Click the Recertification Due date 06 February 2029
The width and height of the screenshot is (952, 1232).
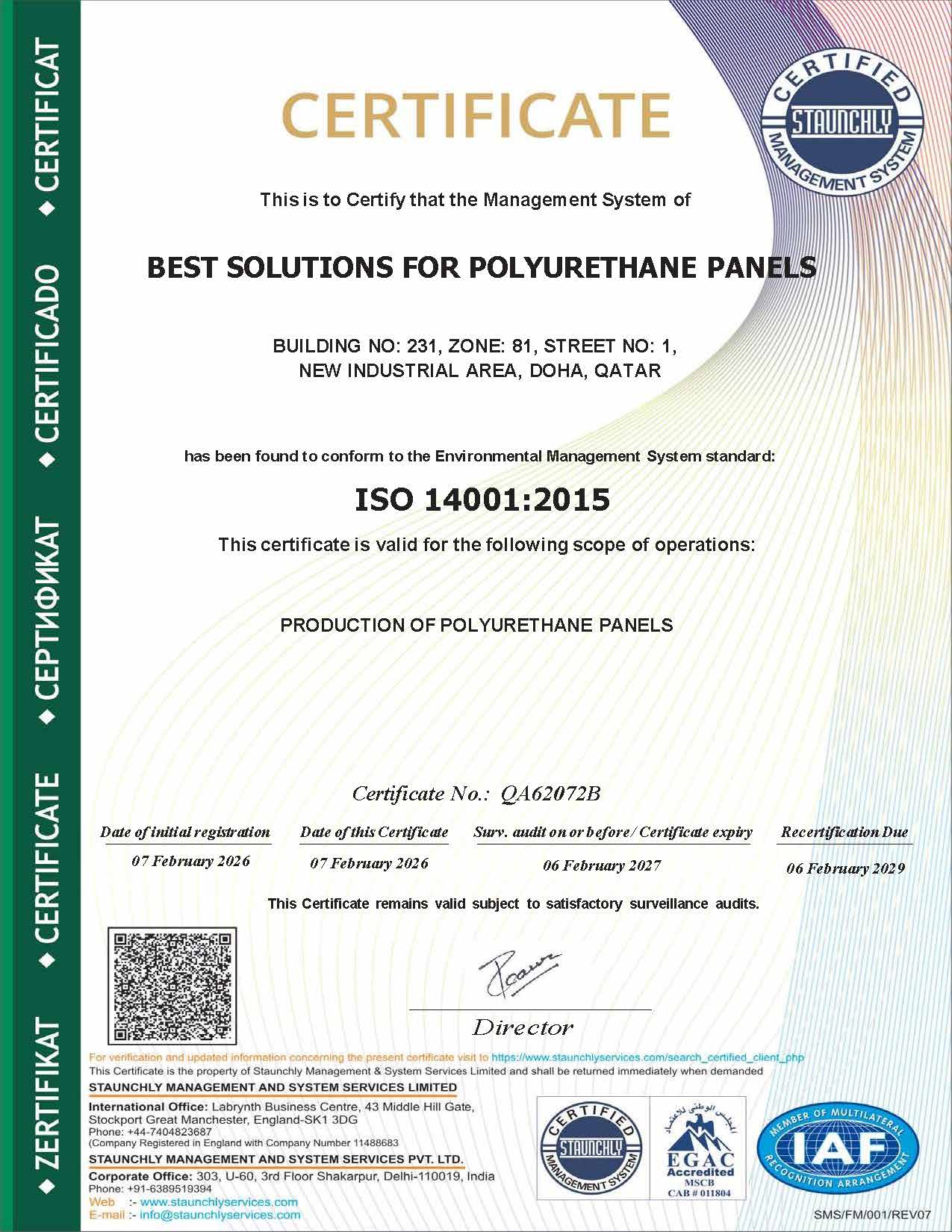[845, 868]
